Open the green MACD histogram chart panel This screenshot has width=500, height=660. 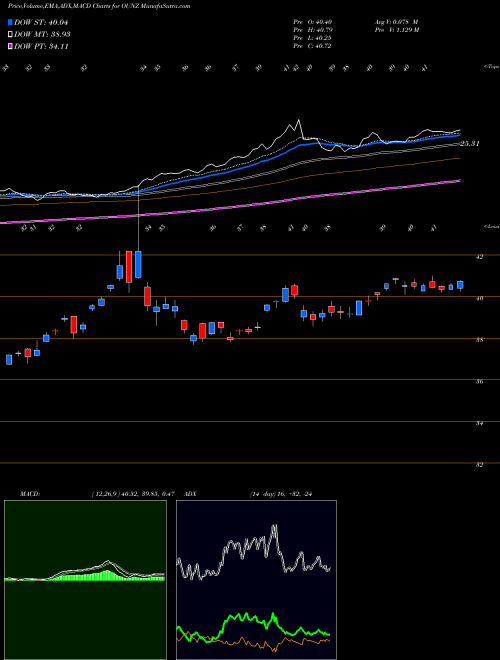pyautogui.click(x=85, y=580)
